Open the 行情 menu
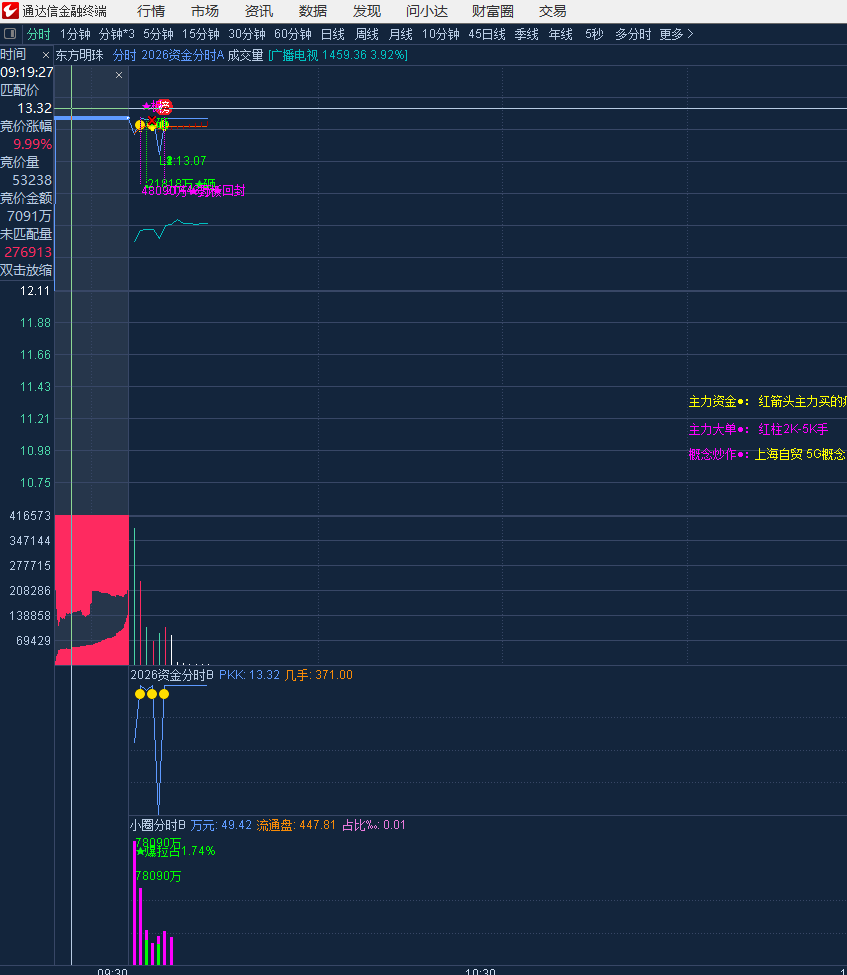The height and width of the screenshot is (975, 847). coord(151,11)
